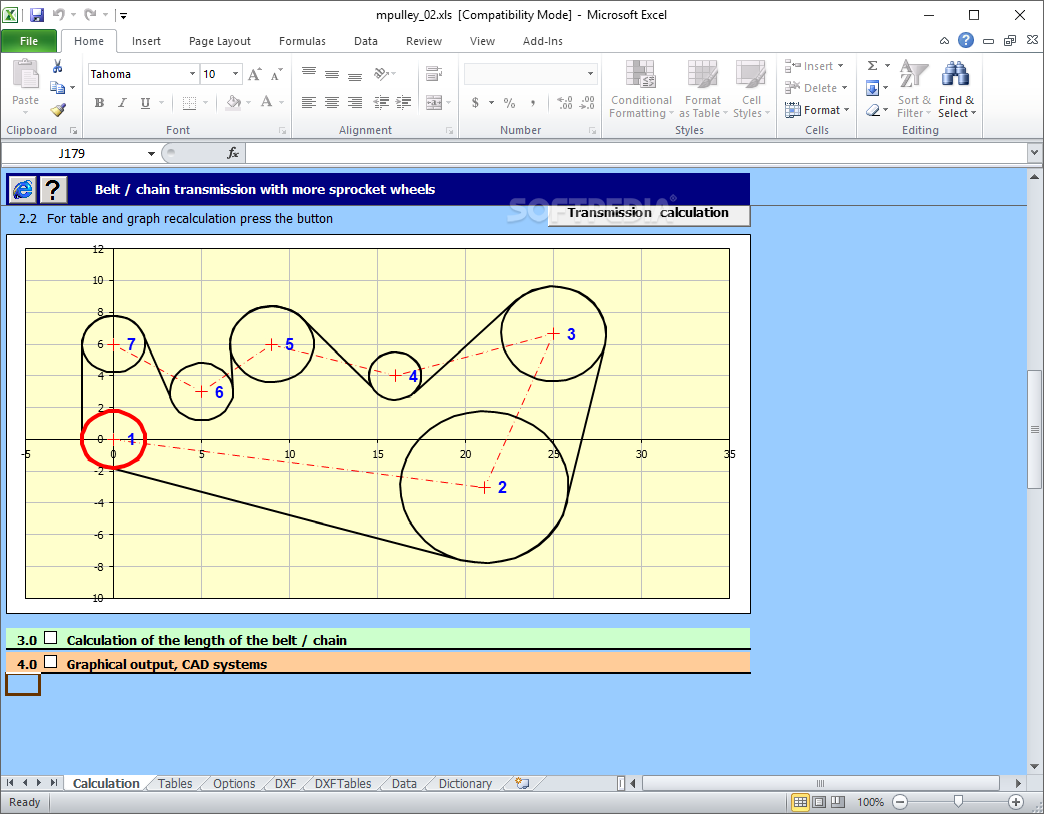1044x814 pixels.
Task: Click Align Text Right icon
Action: (355, 102)
